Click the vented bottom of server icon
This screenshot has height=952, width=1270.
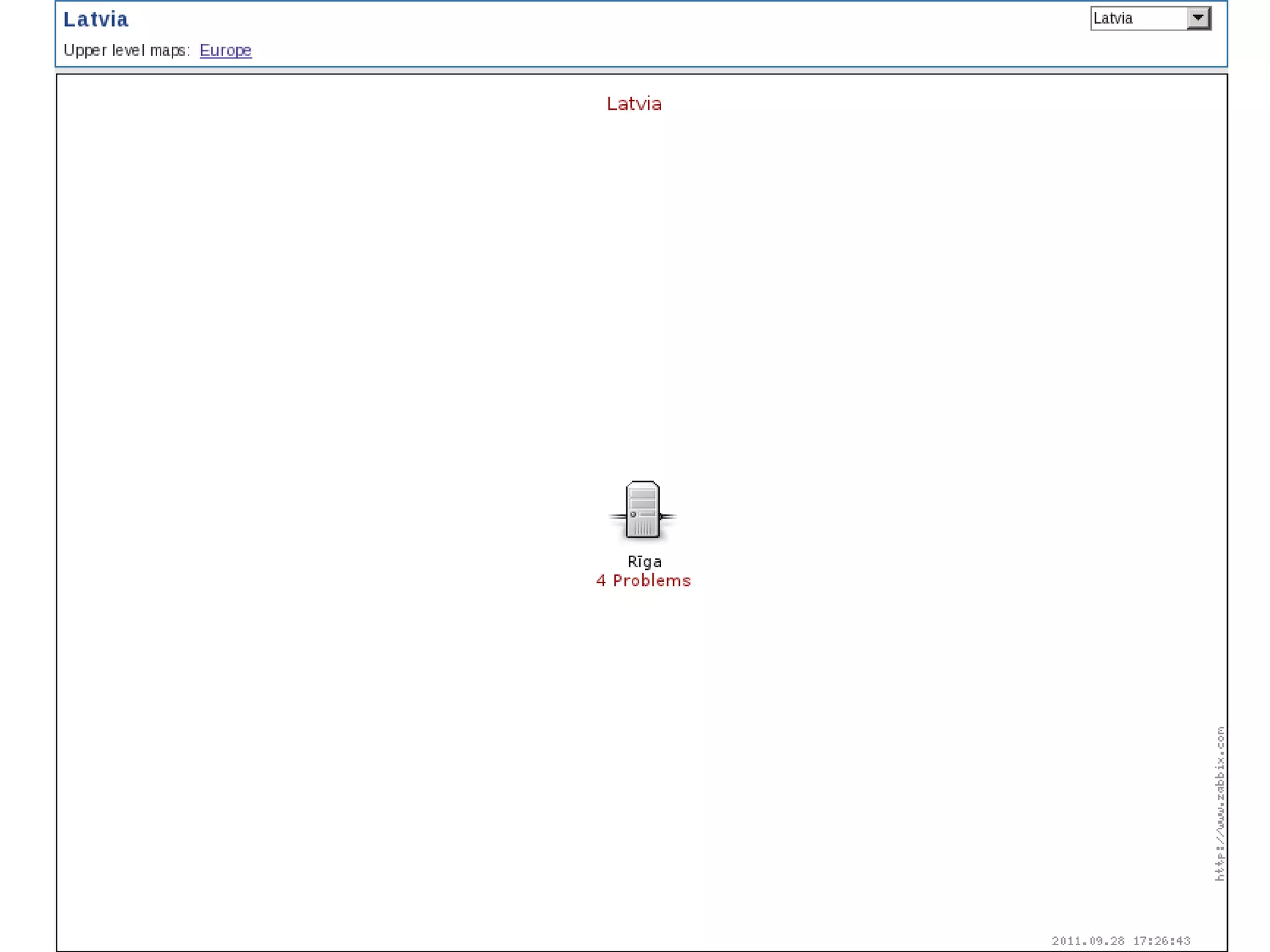(642, 529)
